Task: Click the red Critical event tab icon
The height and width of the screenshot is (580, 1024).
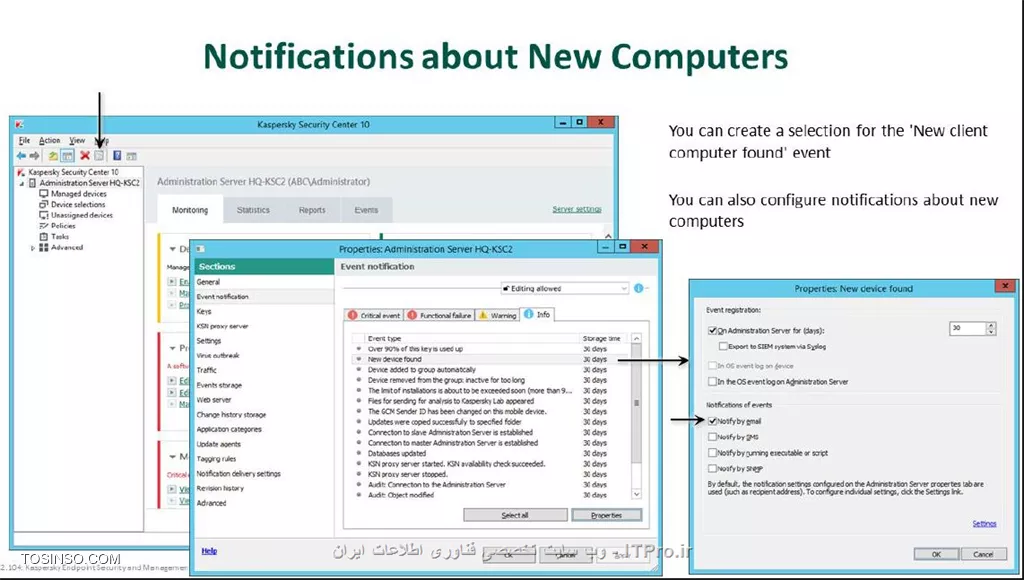Action: pos(353,315)
